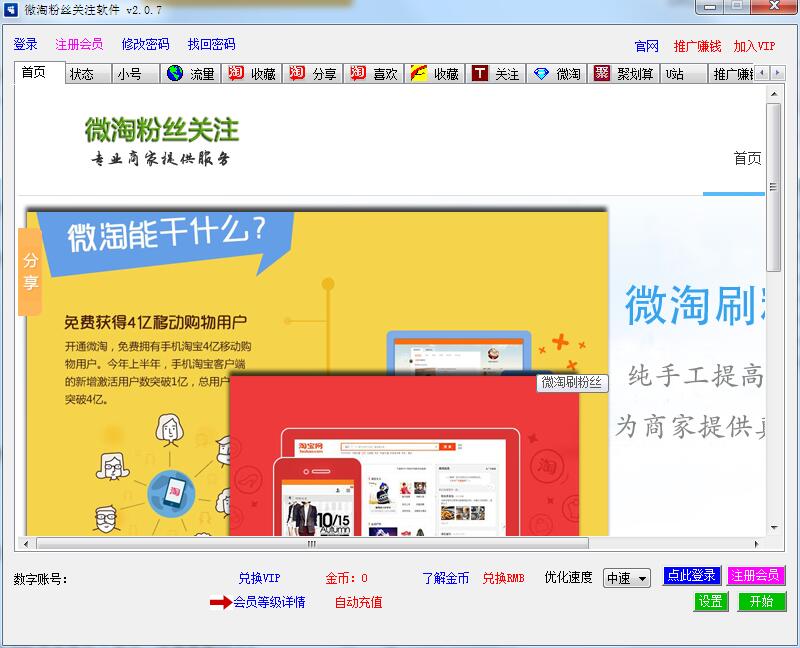Viewport: 800px width, 648px height.
Task: Click the lightning bolt 收藏 icon
Action: click(436, 72)
